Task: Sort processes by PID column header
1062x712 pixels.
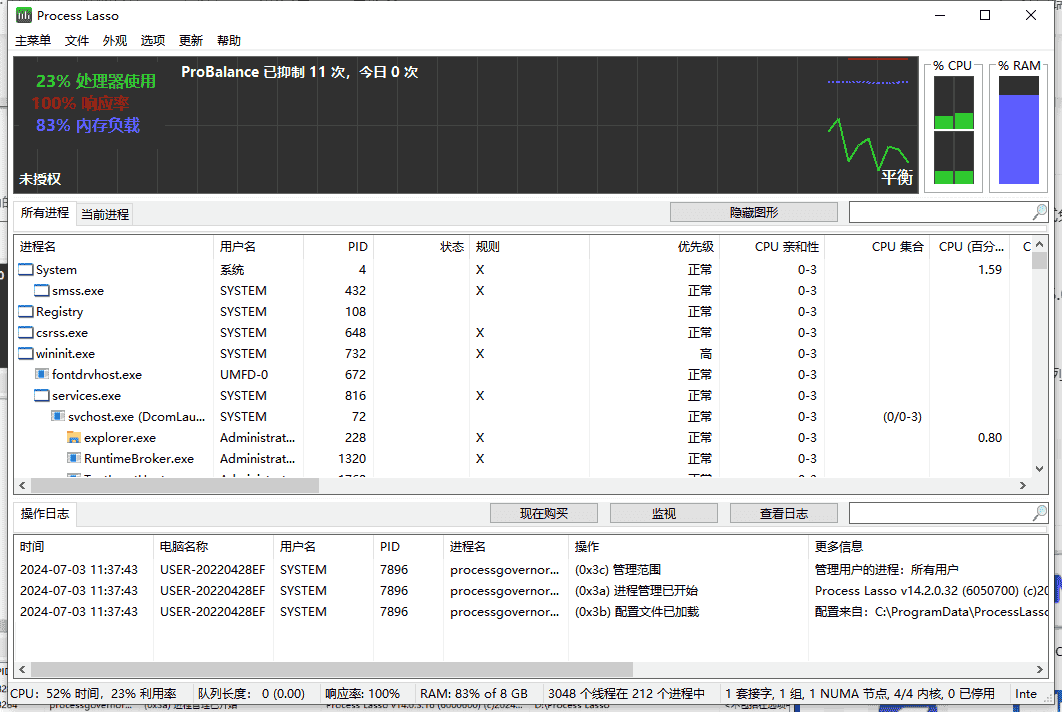Action: [338, 246]
